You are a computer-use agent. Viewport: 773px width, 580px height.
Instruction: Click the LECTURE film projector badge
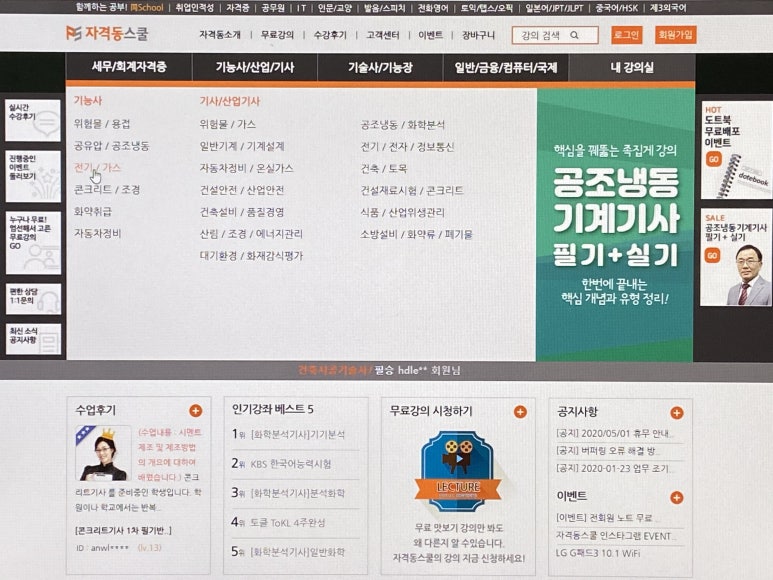click(x=458, y=472)
